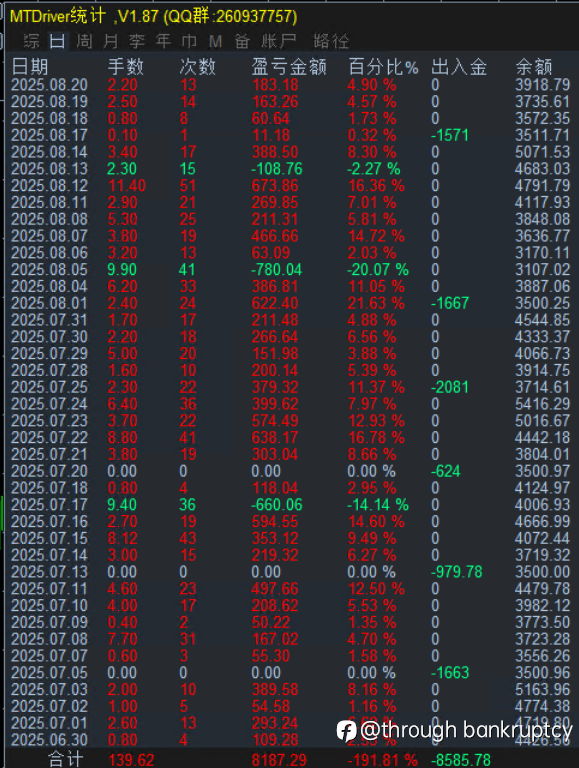Click total profit 8187.29
The width and height of the screenshot is (579, 768).
coord(279,760)
